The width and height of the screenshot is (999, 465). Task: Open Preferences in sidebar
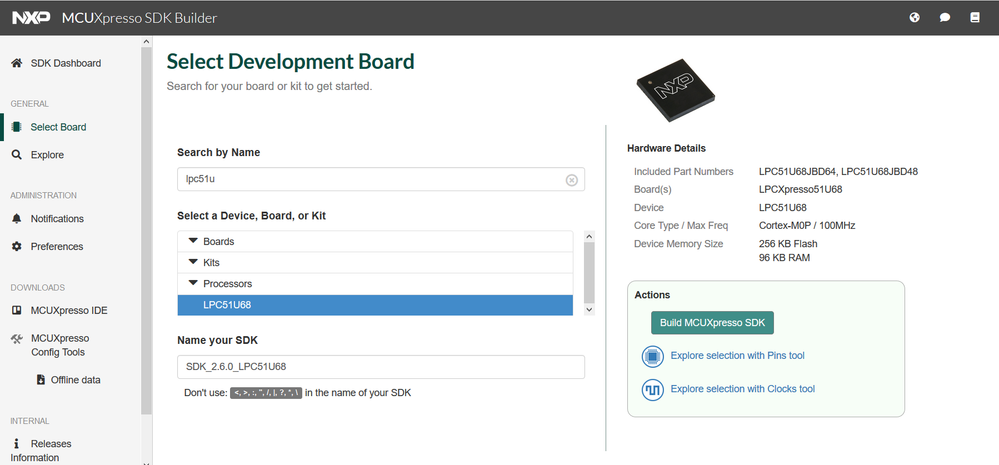pos(56,247)
